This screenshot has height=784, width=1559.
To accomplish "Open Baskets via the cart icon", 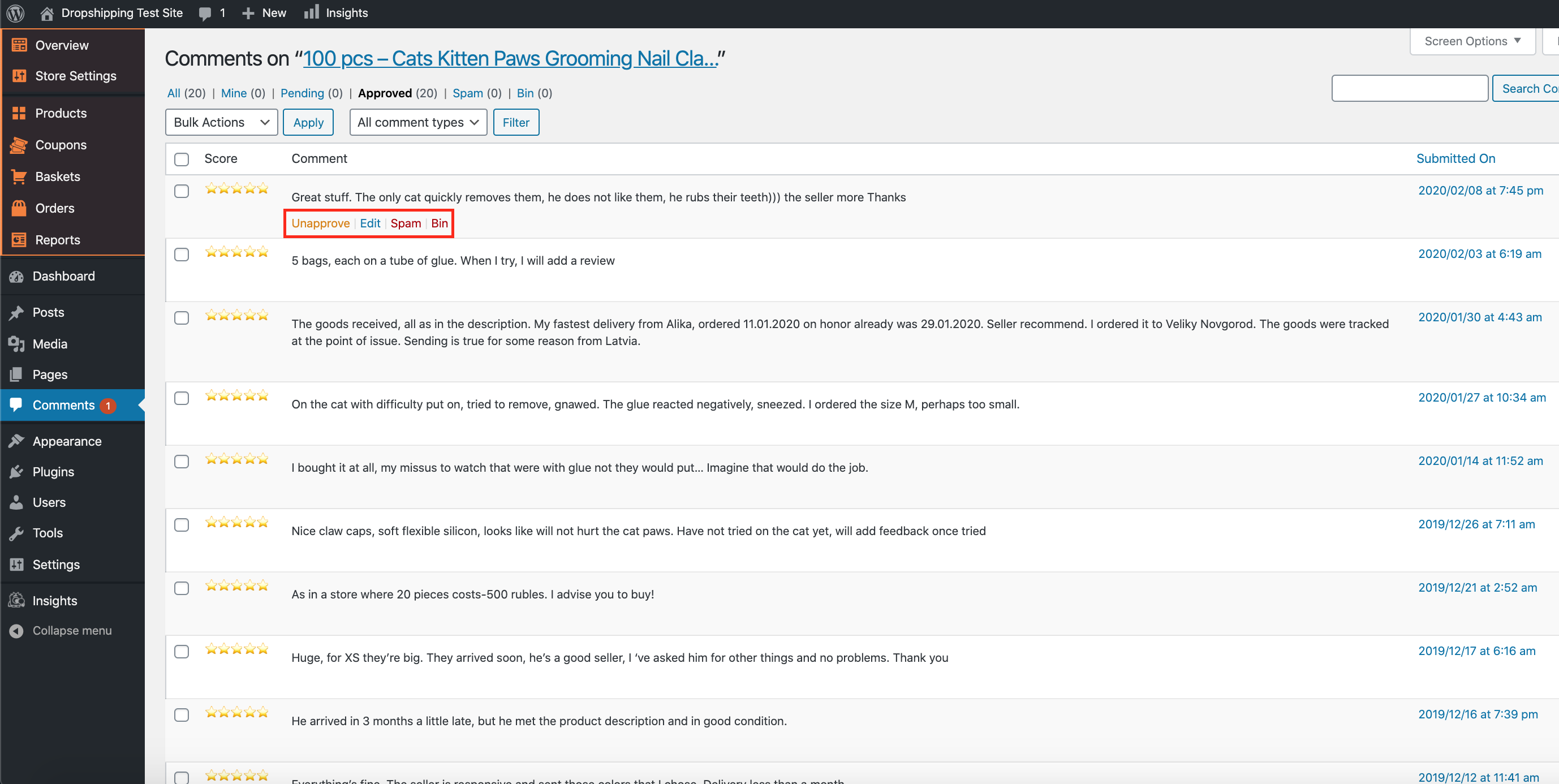I will [x=19, y=176].
